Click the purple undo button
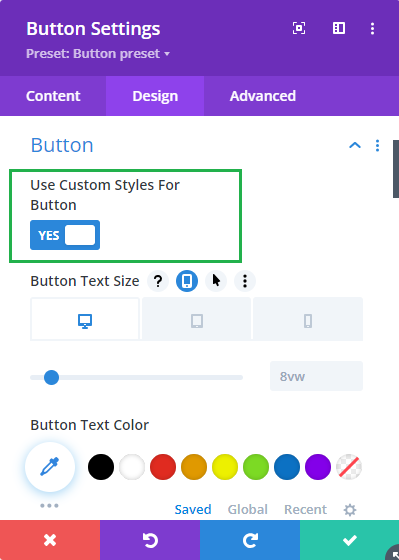The image size is (399, 560). pyautogui.click(x=150, y=540)
